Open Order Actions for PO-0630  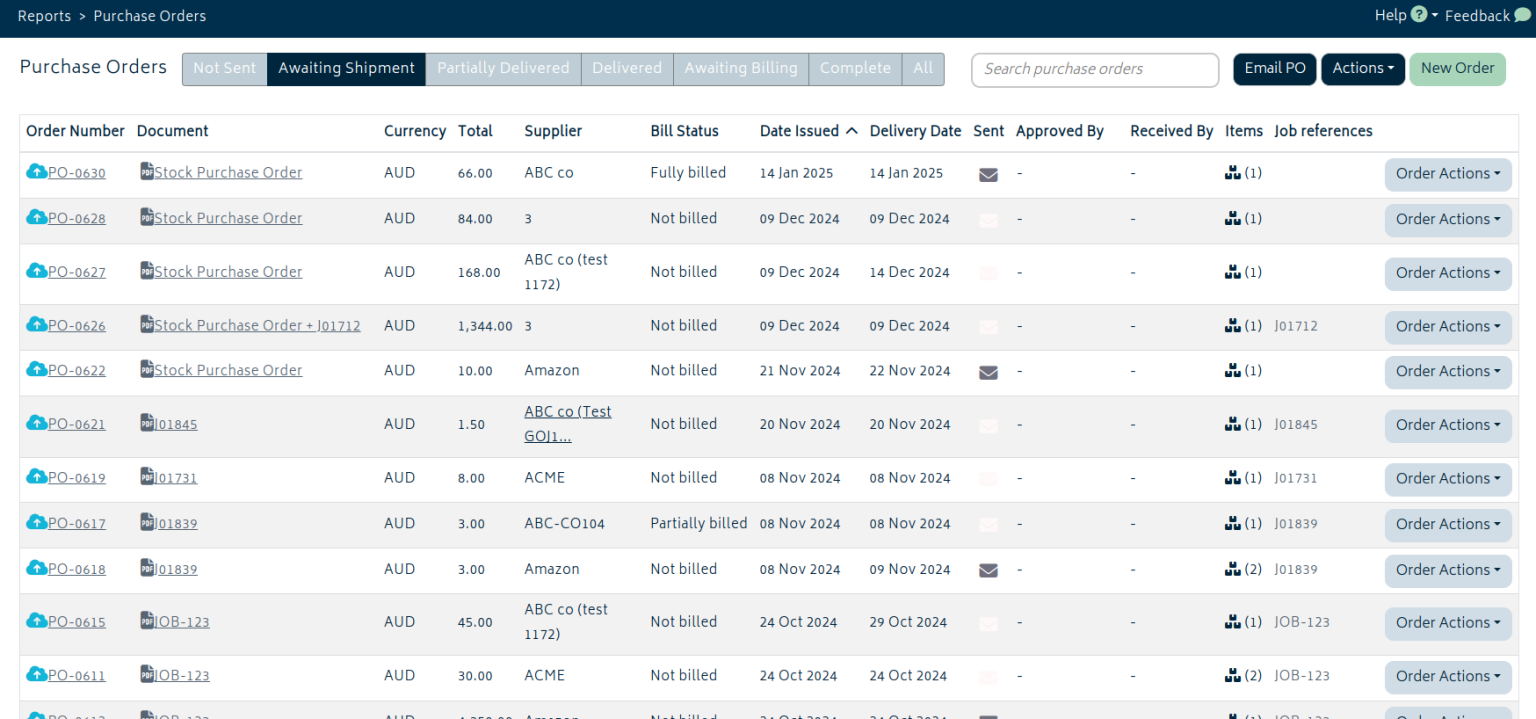[1447, 174]
